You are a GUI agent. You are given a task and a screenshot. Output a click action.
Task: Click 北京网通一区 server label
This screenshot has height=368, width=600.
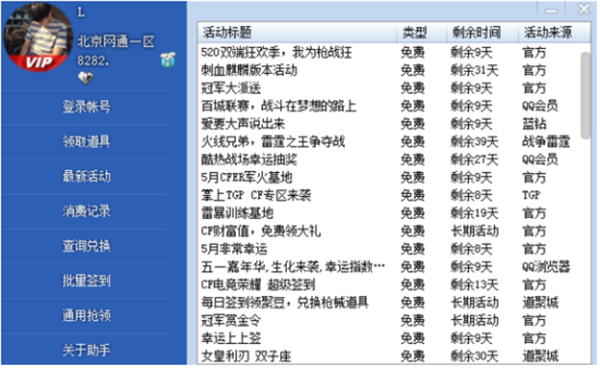tap(116, 41)
